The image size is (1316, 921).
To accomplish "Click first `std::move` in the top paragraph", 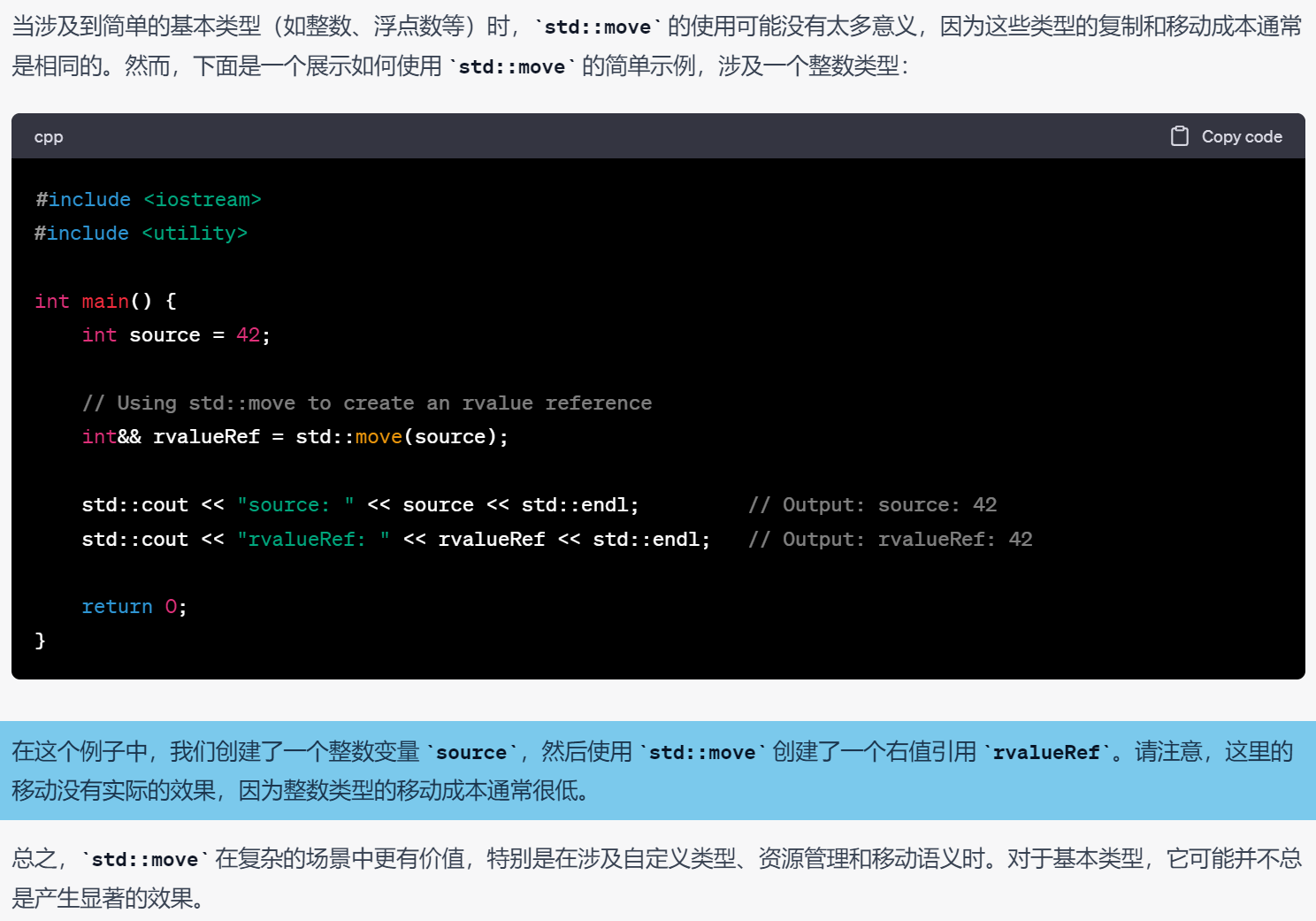I will [x=598, y=27].
